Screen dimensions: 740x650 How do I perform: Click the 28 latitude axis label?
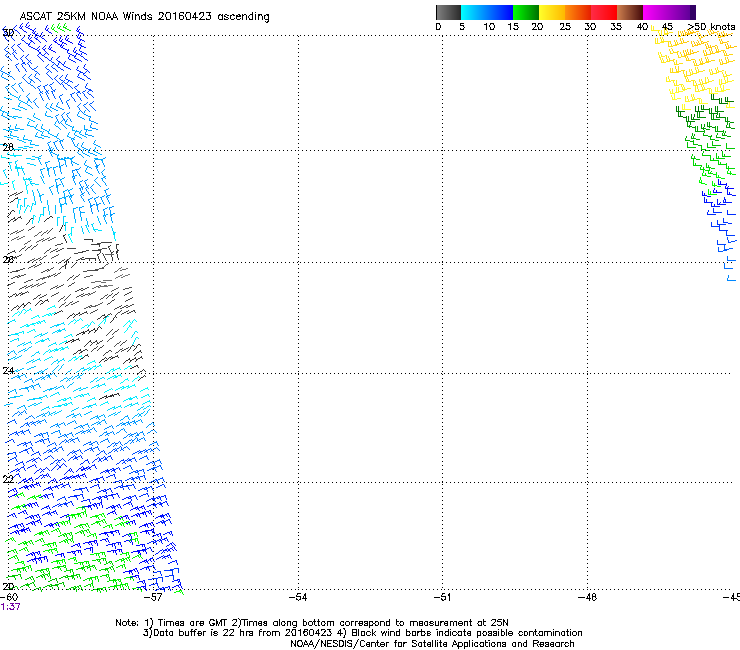coord(8,147)
